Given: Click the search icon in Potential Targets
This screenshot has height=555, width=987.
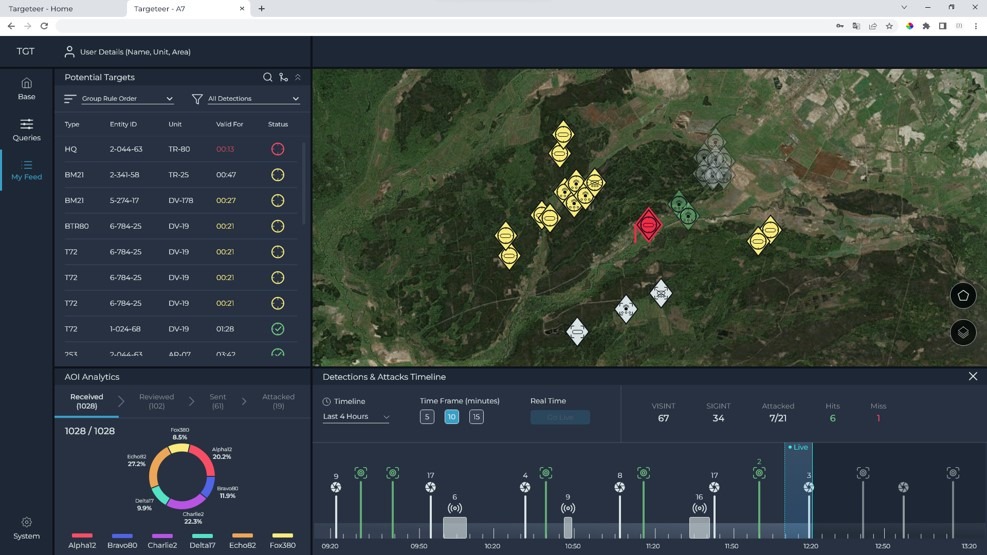Looking at the screenshot, I should (x=267, y=77).
